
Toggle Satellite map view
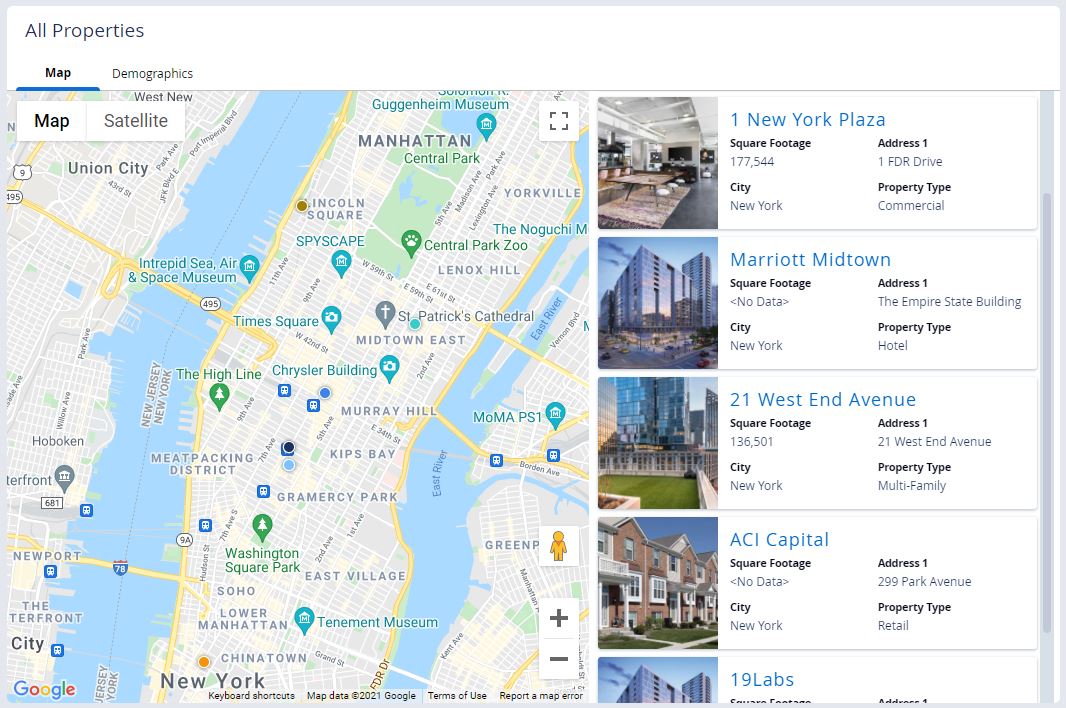[135, 121]
